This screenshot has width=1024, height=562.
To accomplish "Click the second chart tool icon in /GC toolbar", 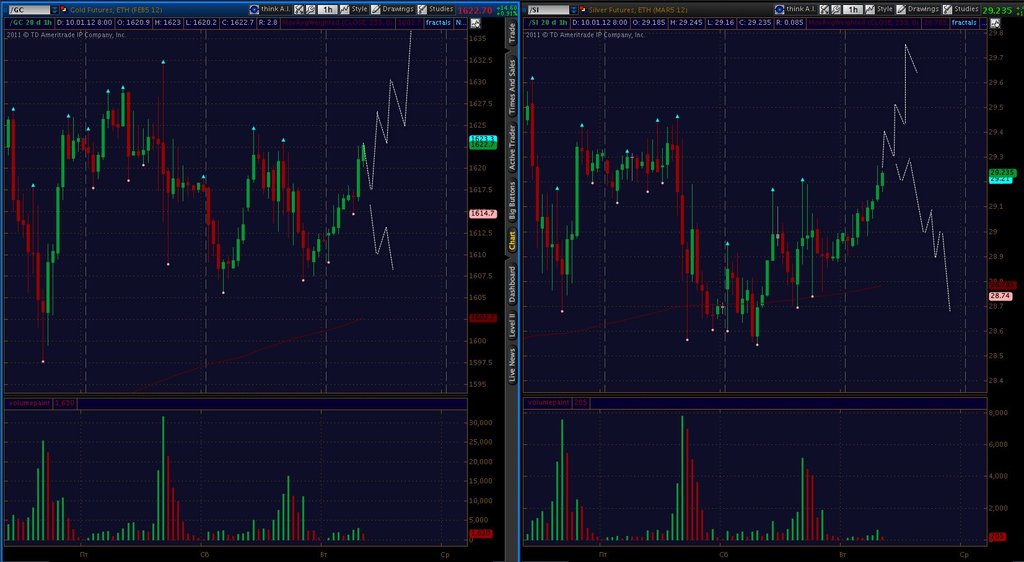I will [x=310, y=10].
